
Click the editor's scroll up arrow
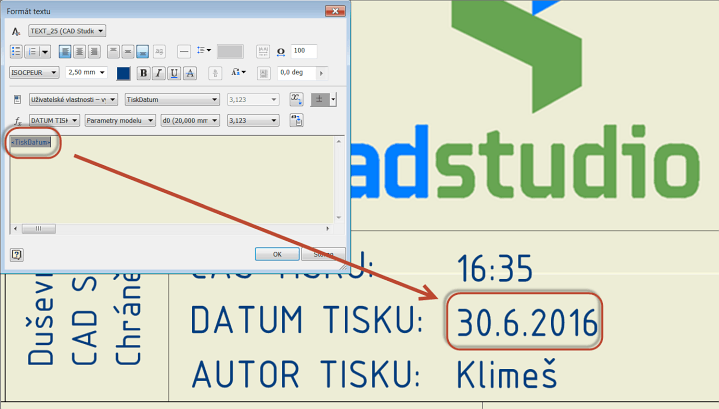click(339, 141)
